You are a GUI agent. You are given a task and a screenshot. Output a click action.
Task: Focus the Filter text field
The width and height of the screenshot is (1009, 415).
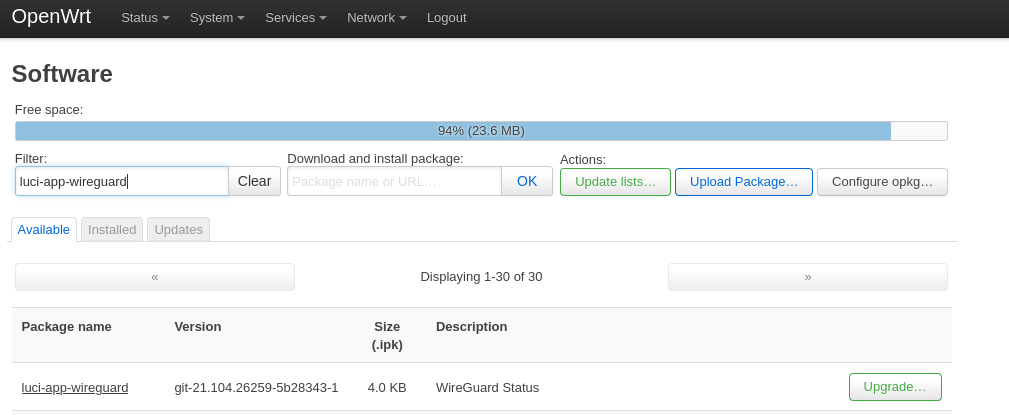coord(122,181)
